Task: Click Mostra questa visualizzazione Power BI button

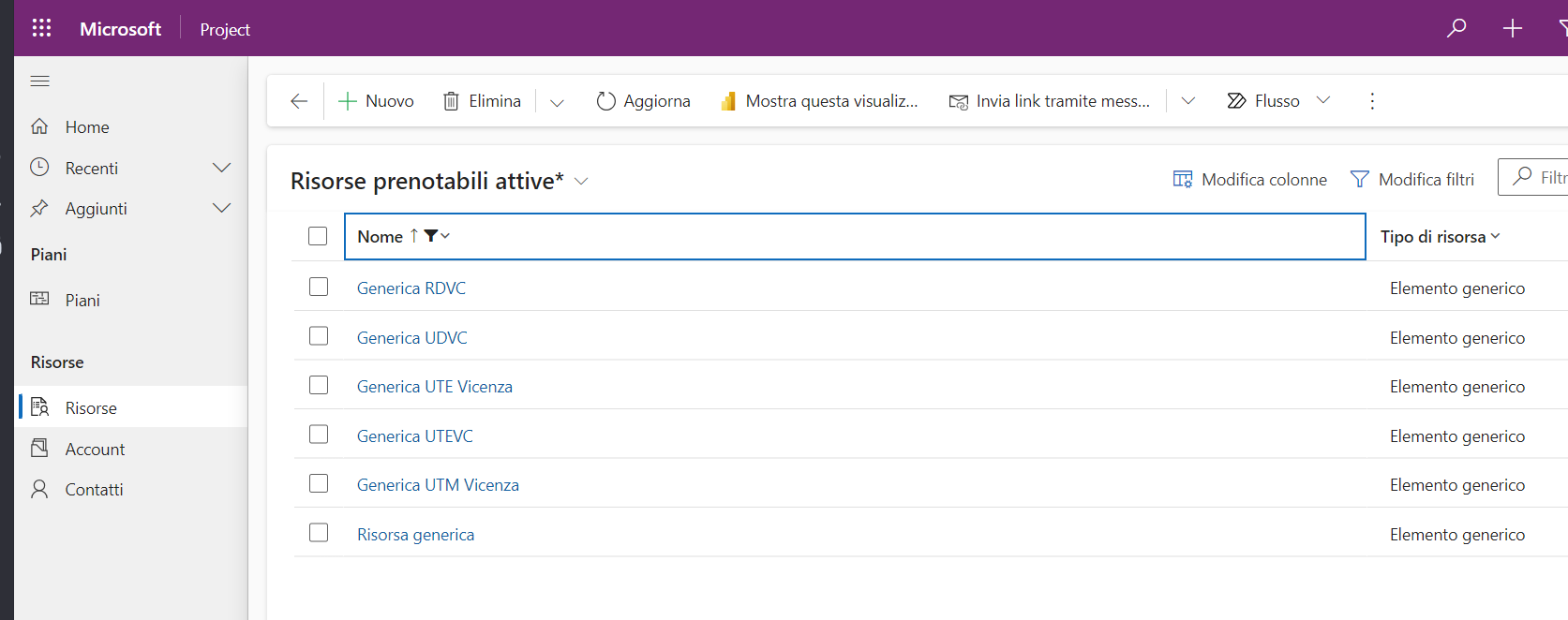Action: point(819,101)
